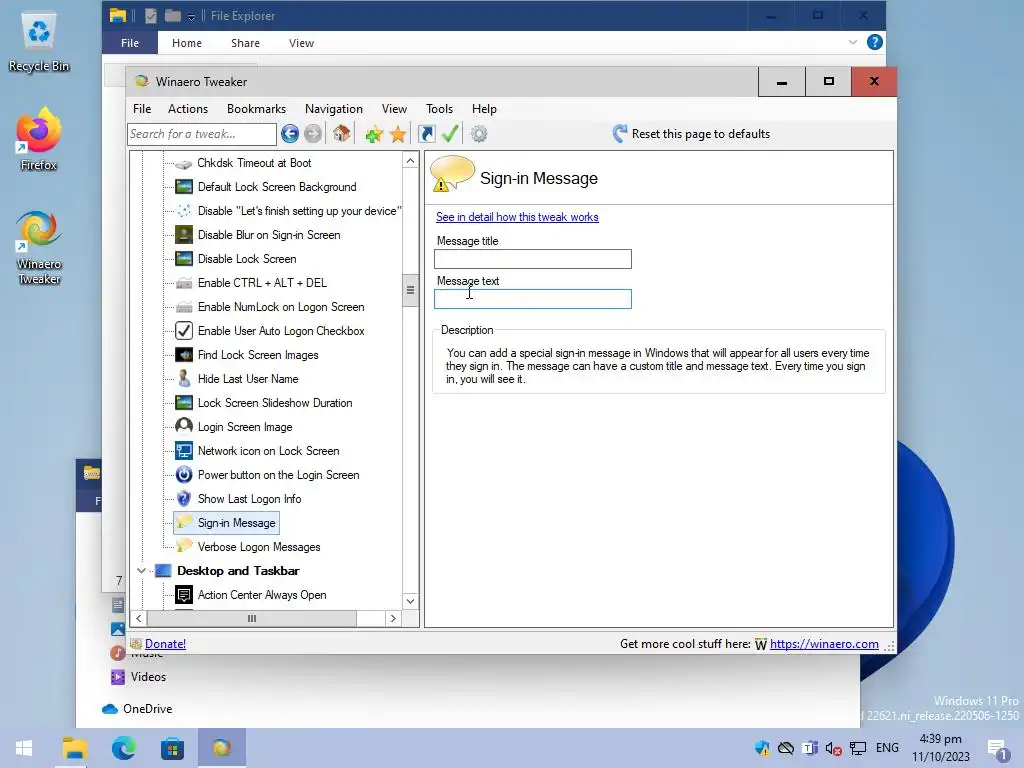Click the Chkdsk Timeout at Boot drive icon
Viewport: 1024px width, 768px height.
click(x=184, y=163)
